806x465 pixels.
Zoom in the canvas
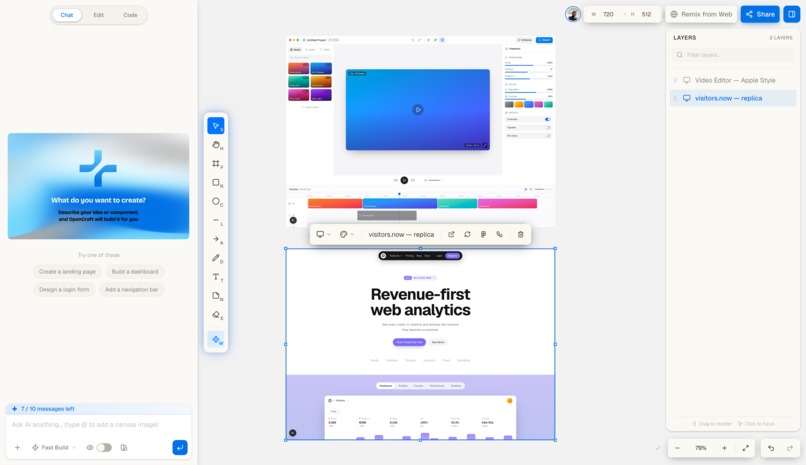pyautogui.click(x=724, y=448)
